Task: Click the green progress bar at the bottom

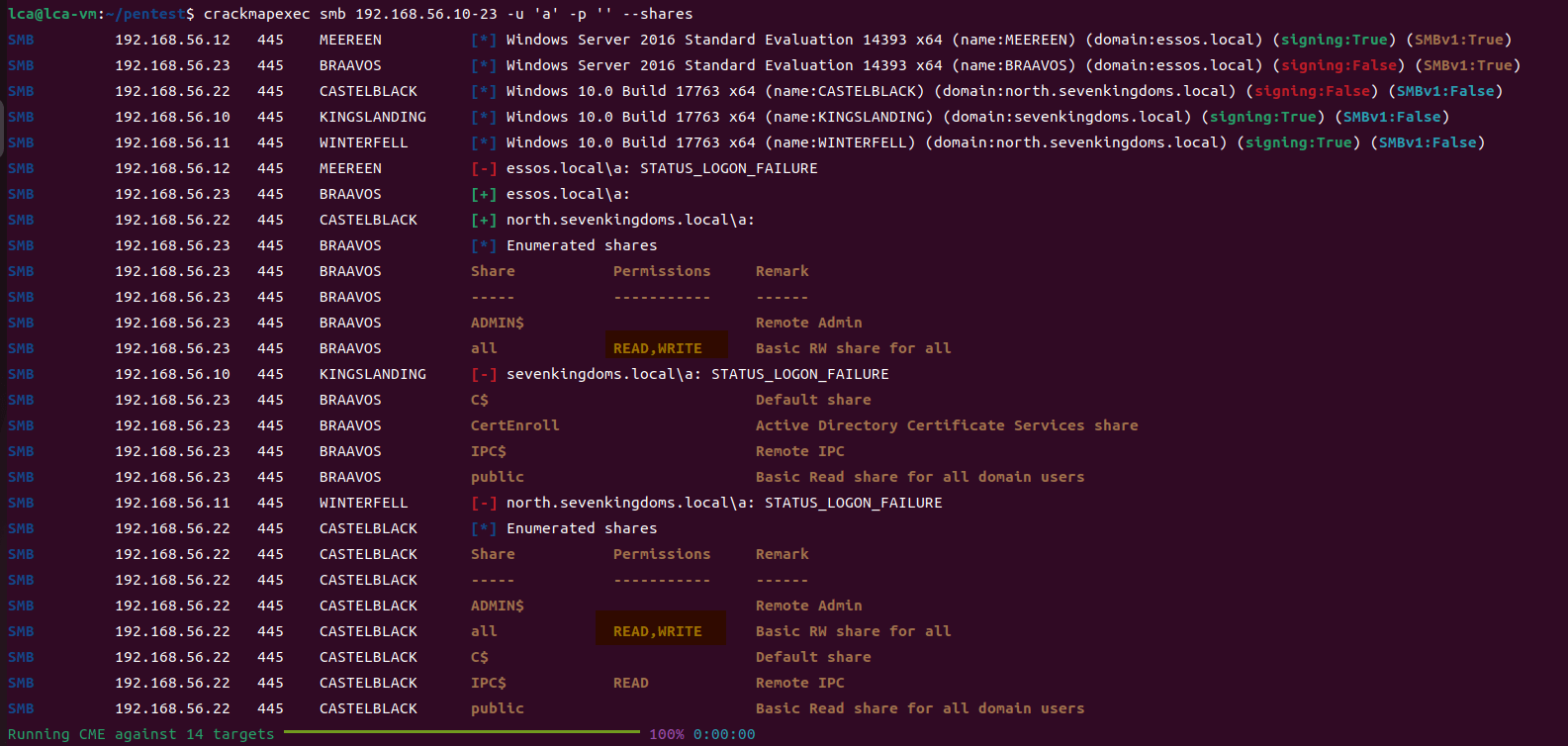Action: (461, 732)
